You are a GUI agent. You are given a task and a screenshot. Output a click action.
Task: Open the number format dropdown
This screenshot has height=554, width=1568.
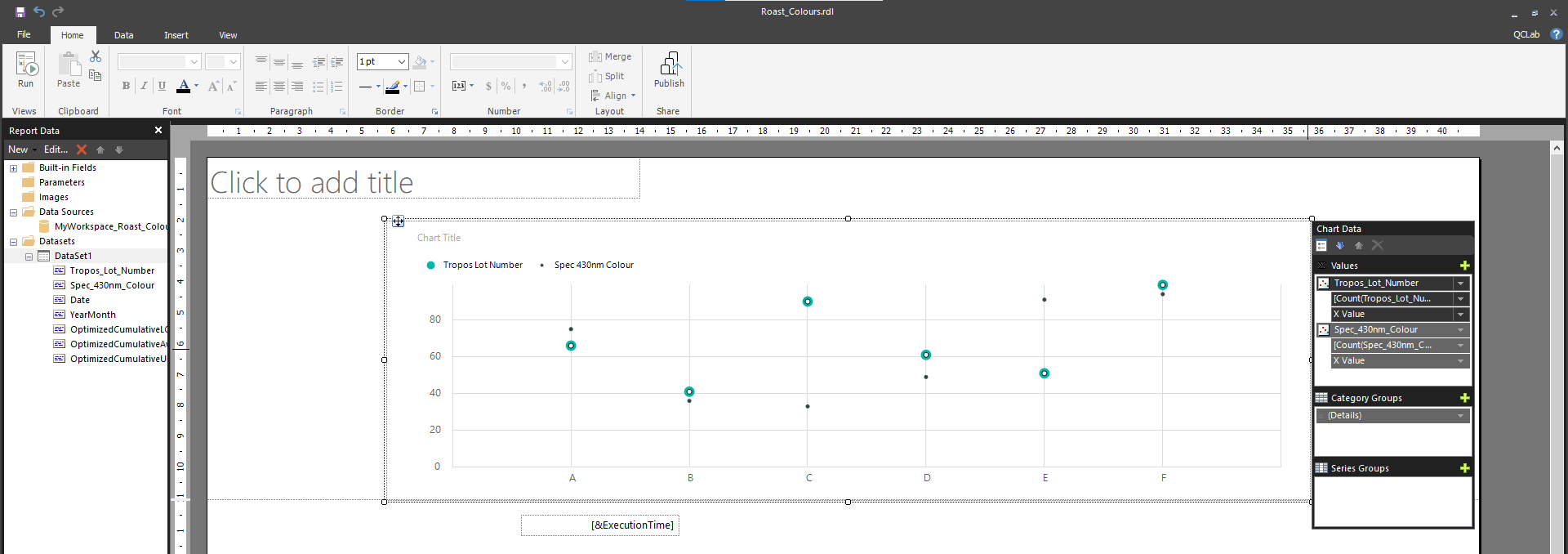[x=564, y=61]
